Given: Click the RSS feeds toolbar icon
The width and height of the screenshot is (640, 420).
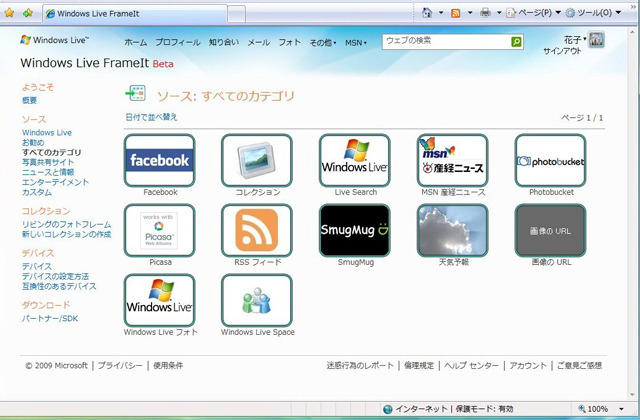Looking at the screenshot, I should [456, 13].
